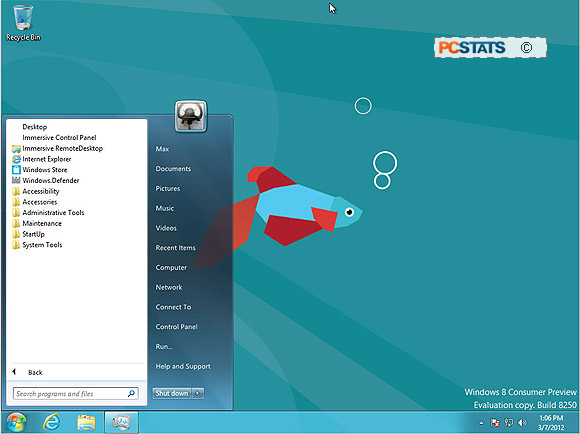Click the Start orb button
580x434 pixels.
click(16, 422)
